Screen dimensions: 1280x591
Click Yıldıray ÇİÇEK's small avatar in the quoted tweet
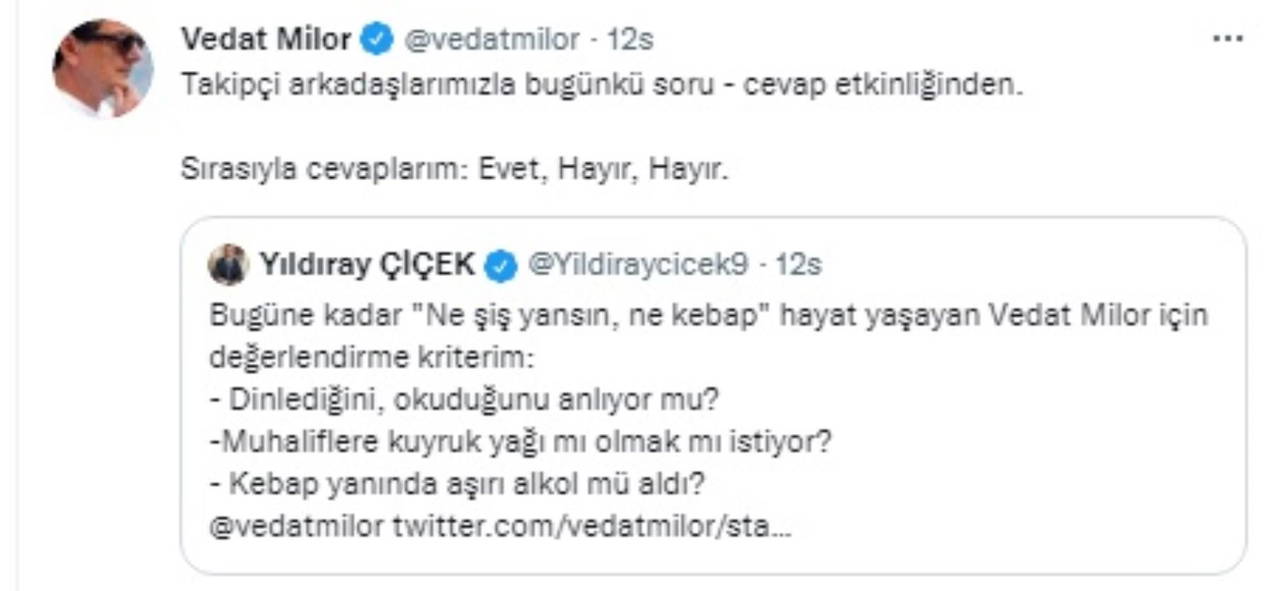(x=227, y=265)
